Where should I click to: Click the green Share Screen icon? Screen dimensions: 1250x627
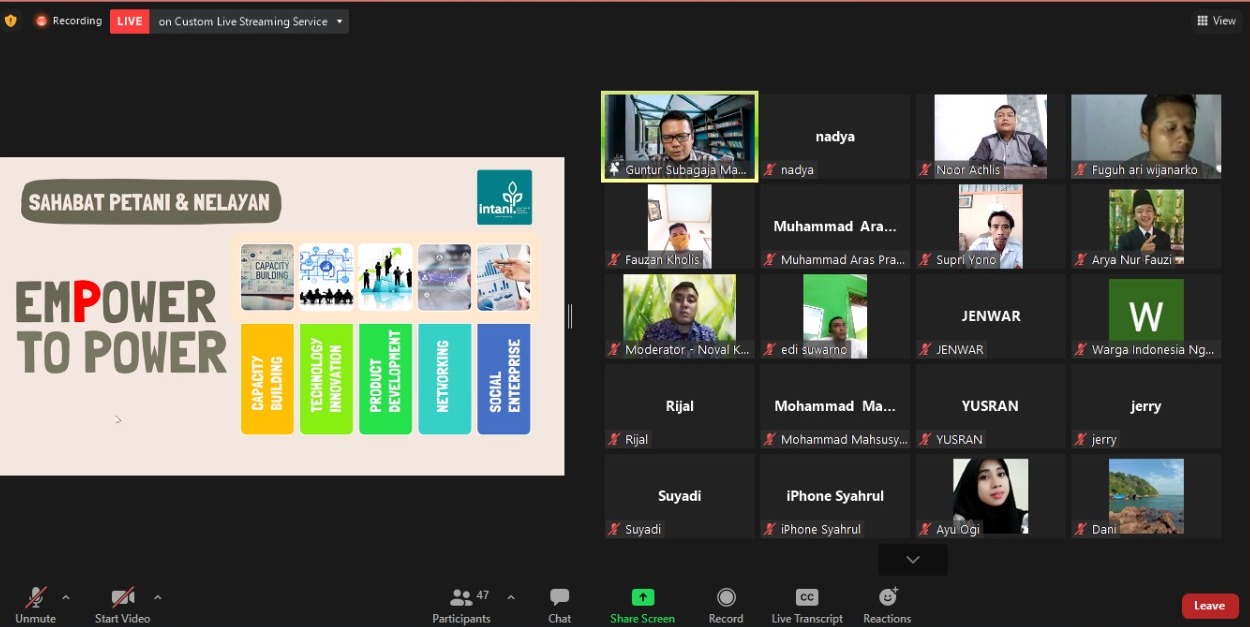(x=643, y=598)
